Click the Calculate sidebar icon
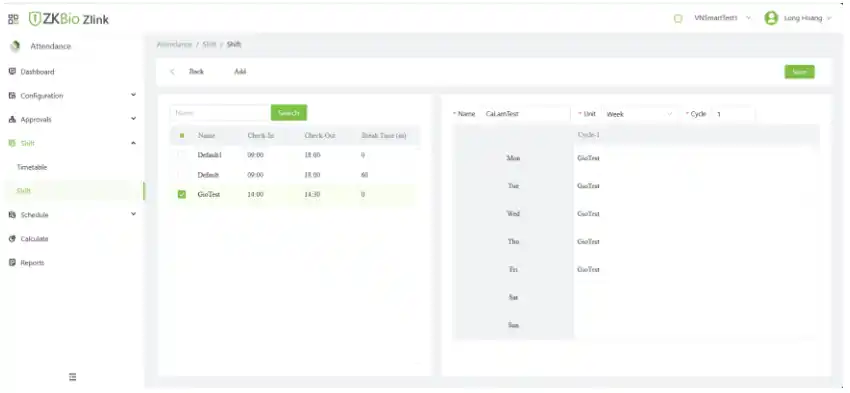 (x=12, y=239)
